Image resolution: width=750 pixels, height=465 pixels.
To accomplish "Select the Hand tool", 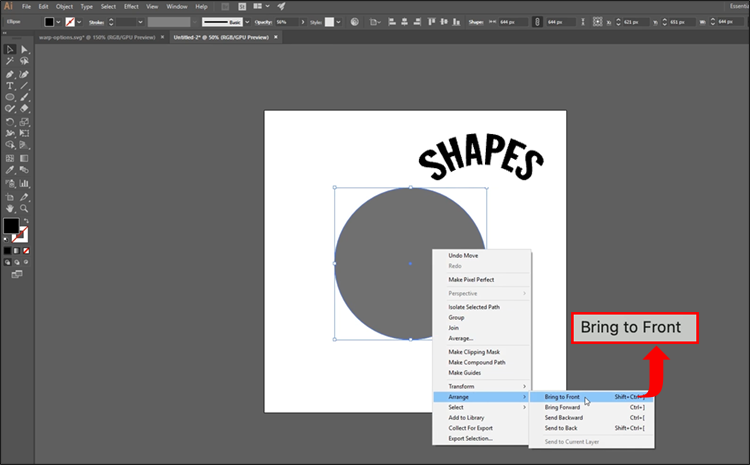I will click(9, 208).
